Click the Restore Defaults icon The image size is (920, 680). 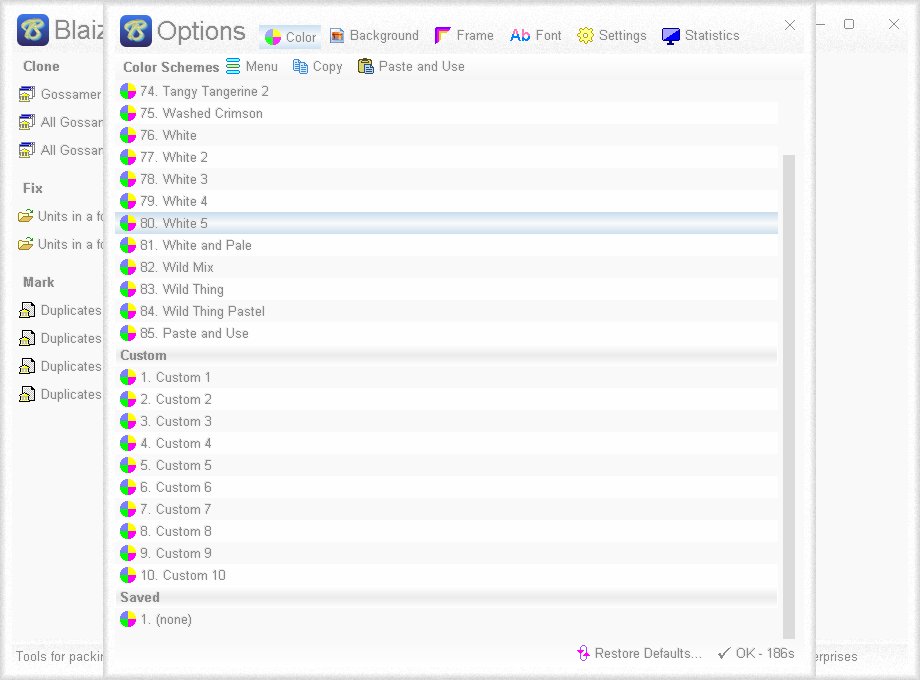point(583,653)
